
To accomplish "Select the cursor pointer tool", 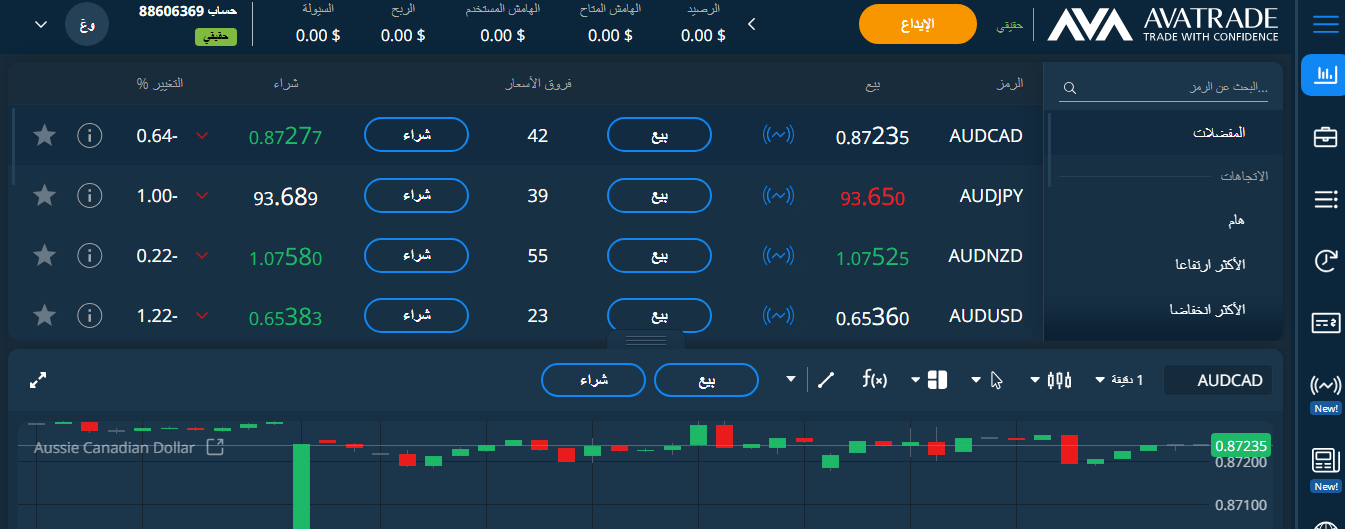I will 996,380.
